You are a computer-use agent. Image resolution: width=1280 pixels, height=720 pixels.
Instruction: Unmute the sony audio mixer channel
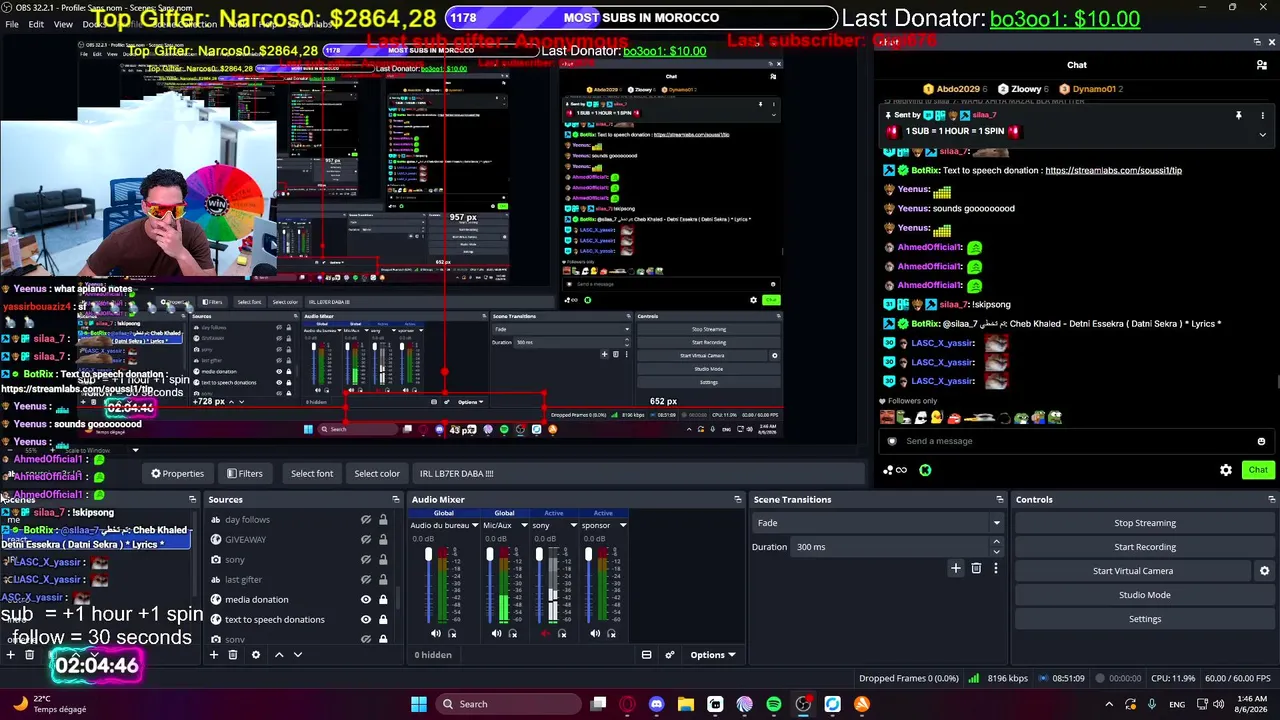545,633
